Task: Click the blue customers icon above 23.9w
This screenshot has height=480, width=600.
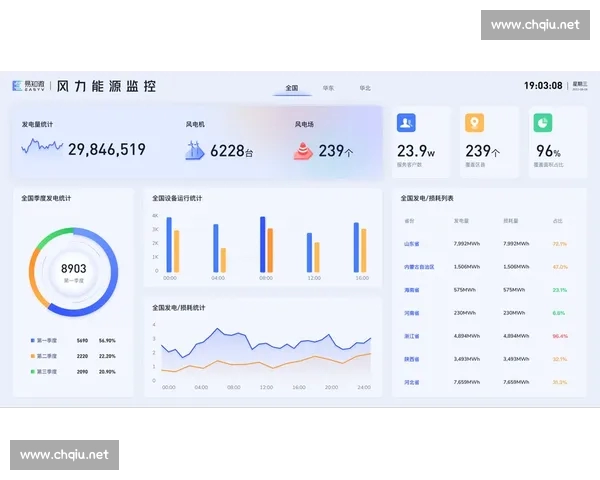Action: coord(406,123)
